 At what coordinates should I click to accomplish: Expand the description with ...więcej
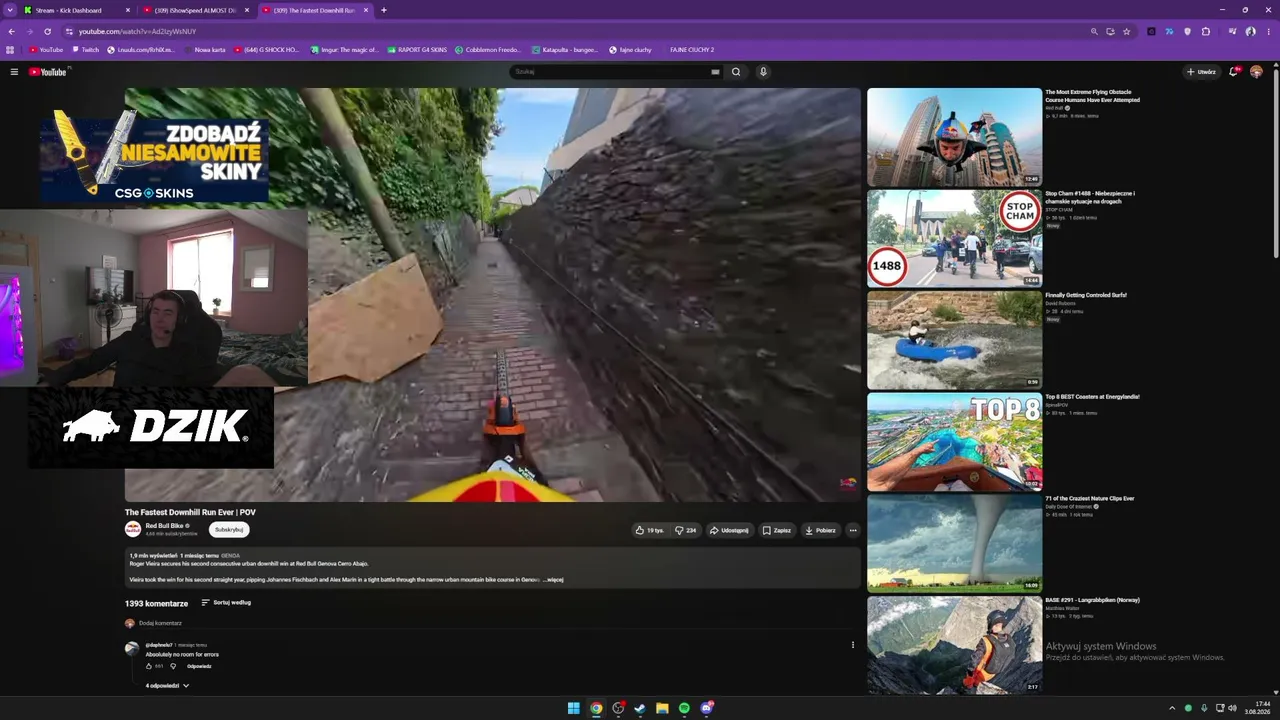[553, 580]
